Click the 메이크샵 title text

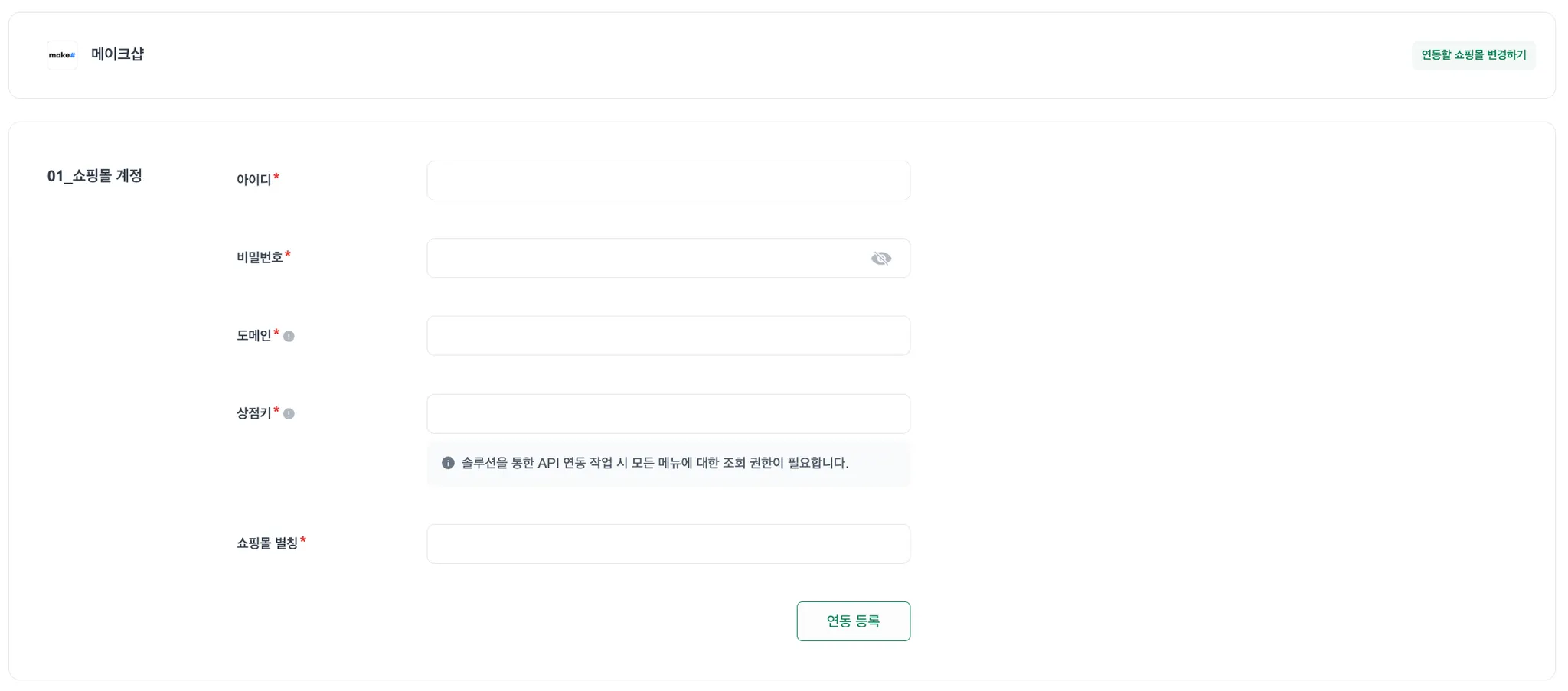coord(117,54)
